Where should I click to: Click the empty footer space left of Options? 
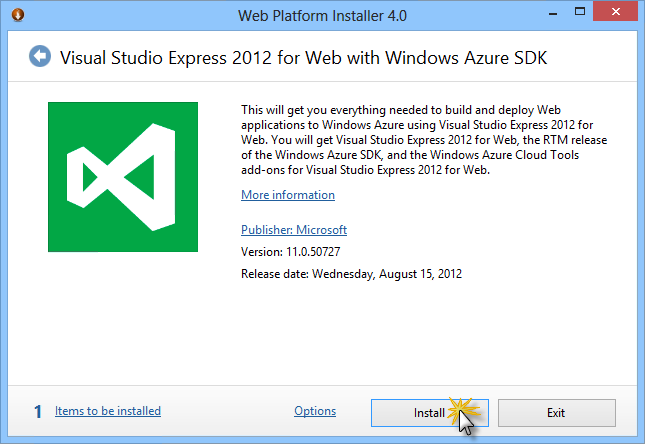point(225,411)
